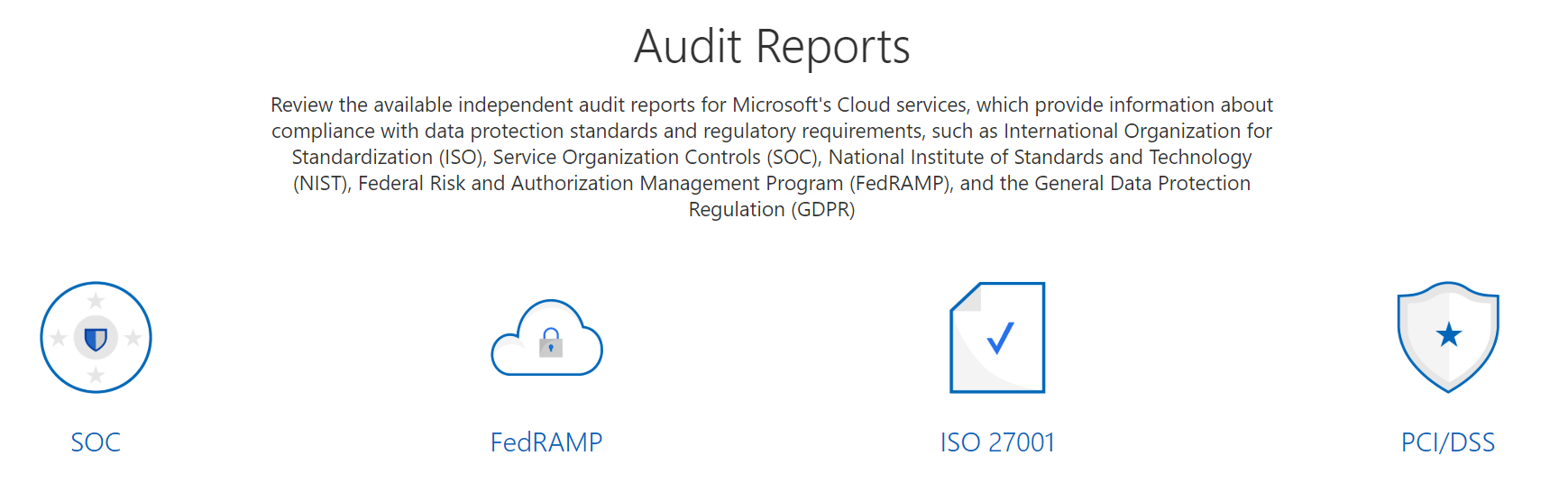Click the top gray star in SOC badge
The image size is (1568, 501).
coord(96,300)
